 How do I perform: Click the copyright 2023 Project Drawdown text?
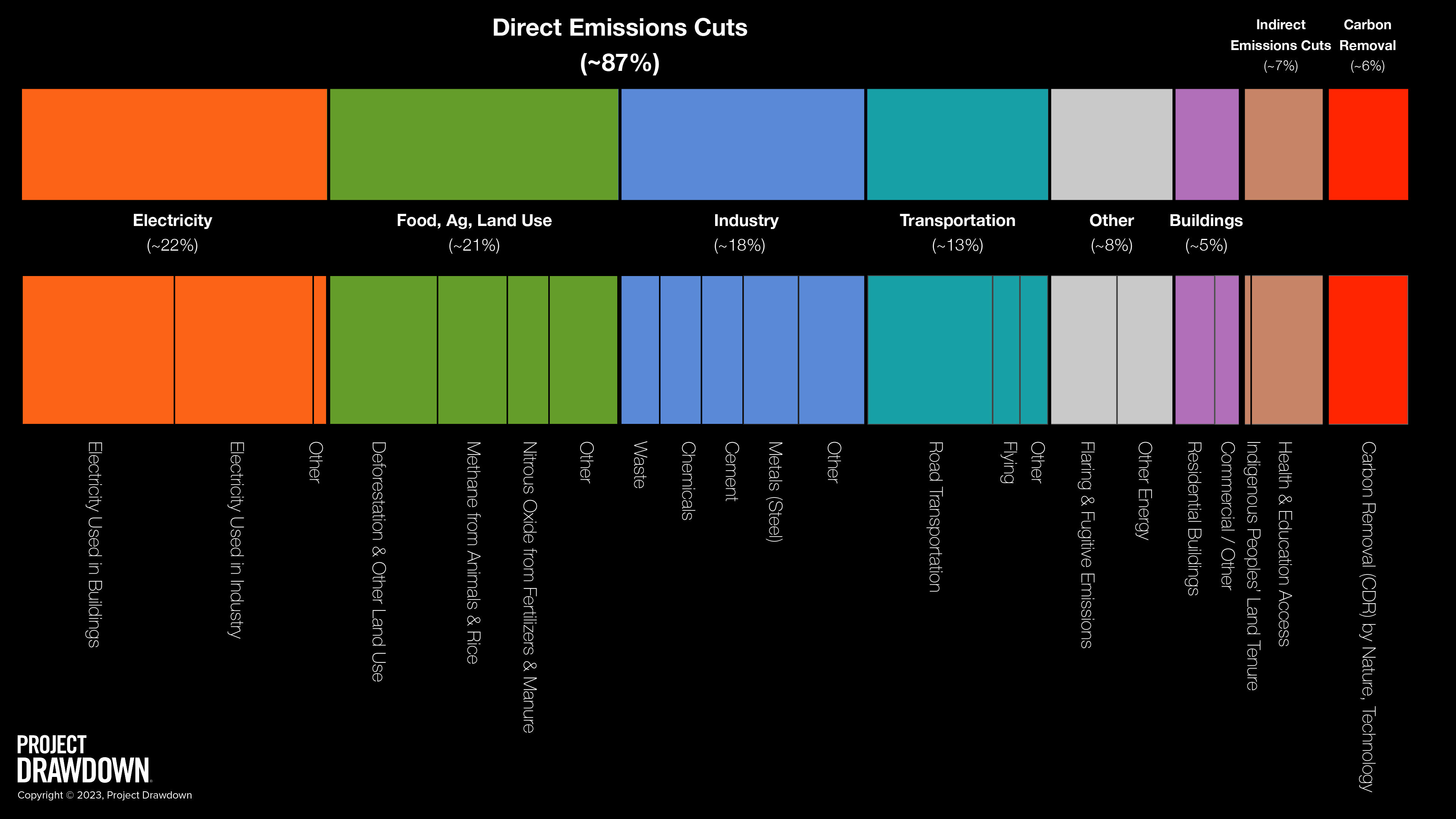[x=105, y=795]
